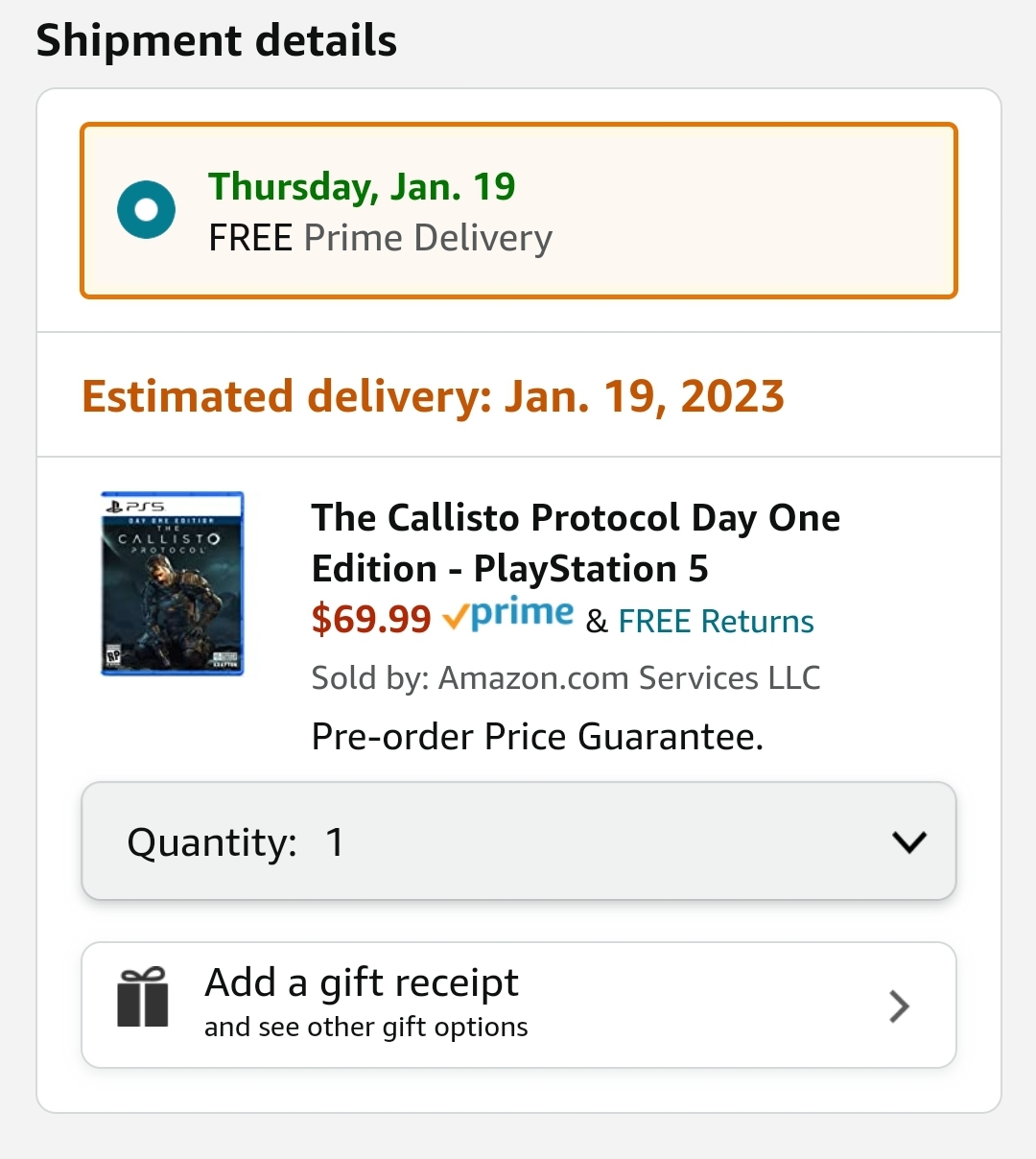Click the green Thursday, Jan. 19 date text
This screenshot has width=1036, height=1159.
tap(362, 186)
